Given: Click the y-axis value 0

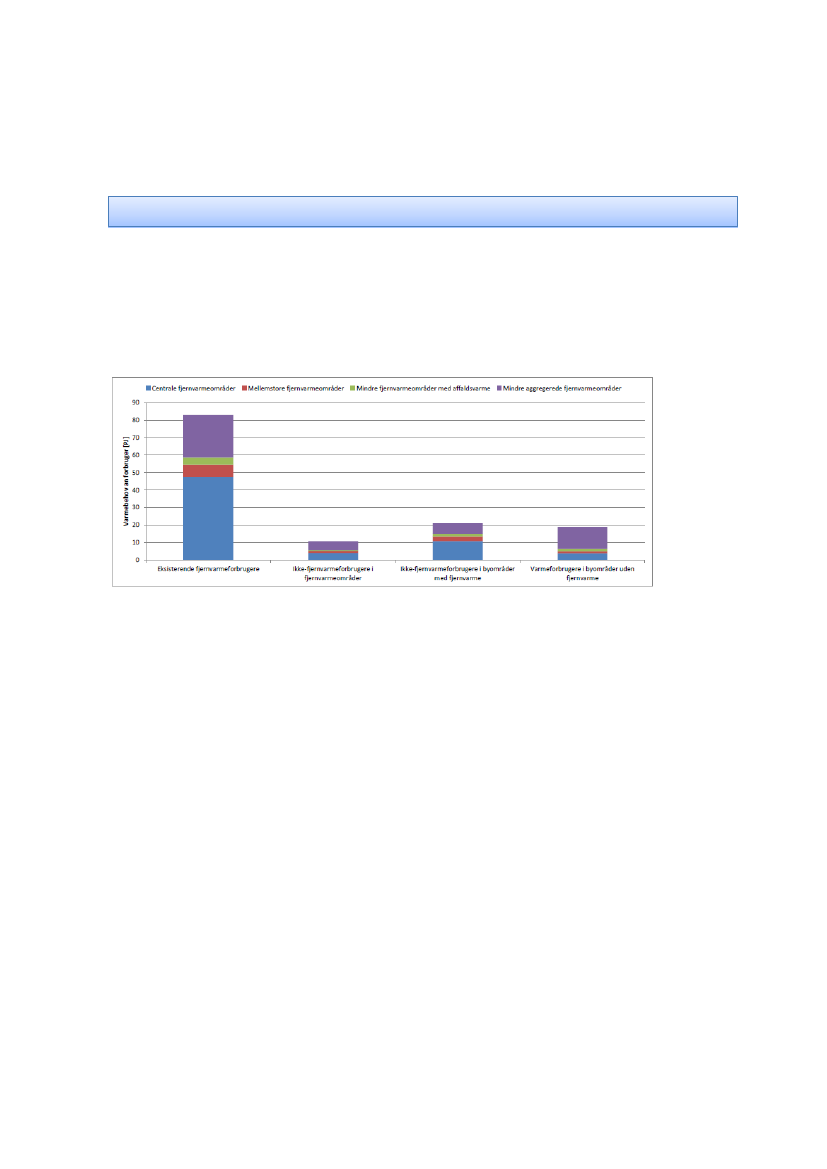Looking at the screenshot, I should tap(137, 560).
